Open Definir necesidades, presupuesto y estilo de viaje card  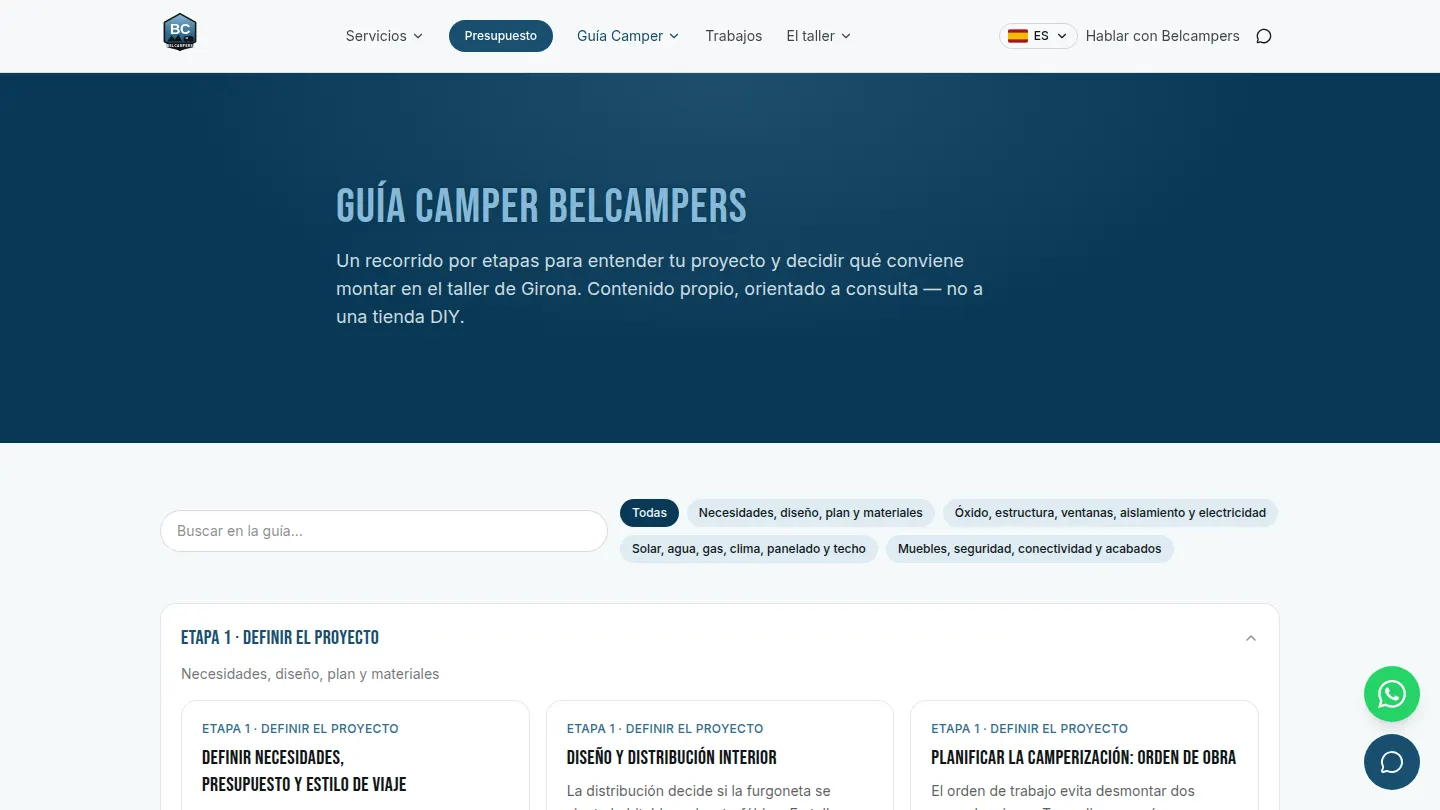click(x=355, y=755)
